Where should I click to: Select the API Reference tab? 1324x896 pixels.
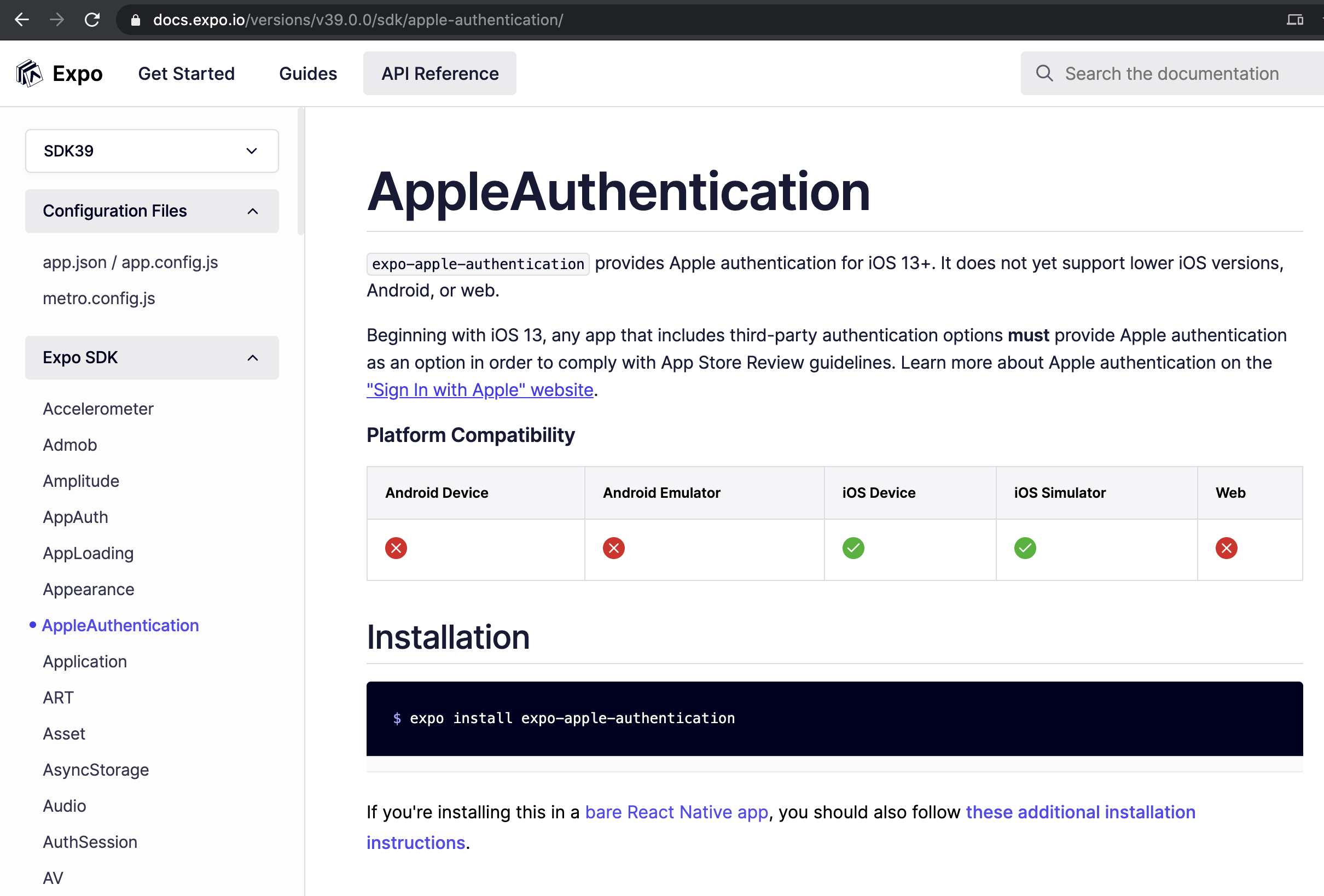(x=440, y=73)
